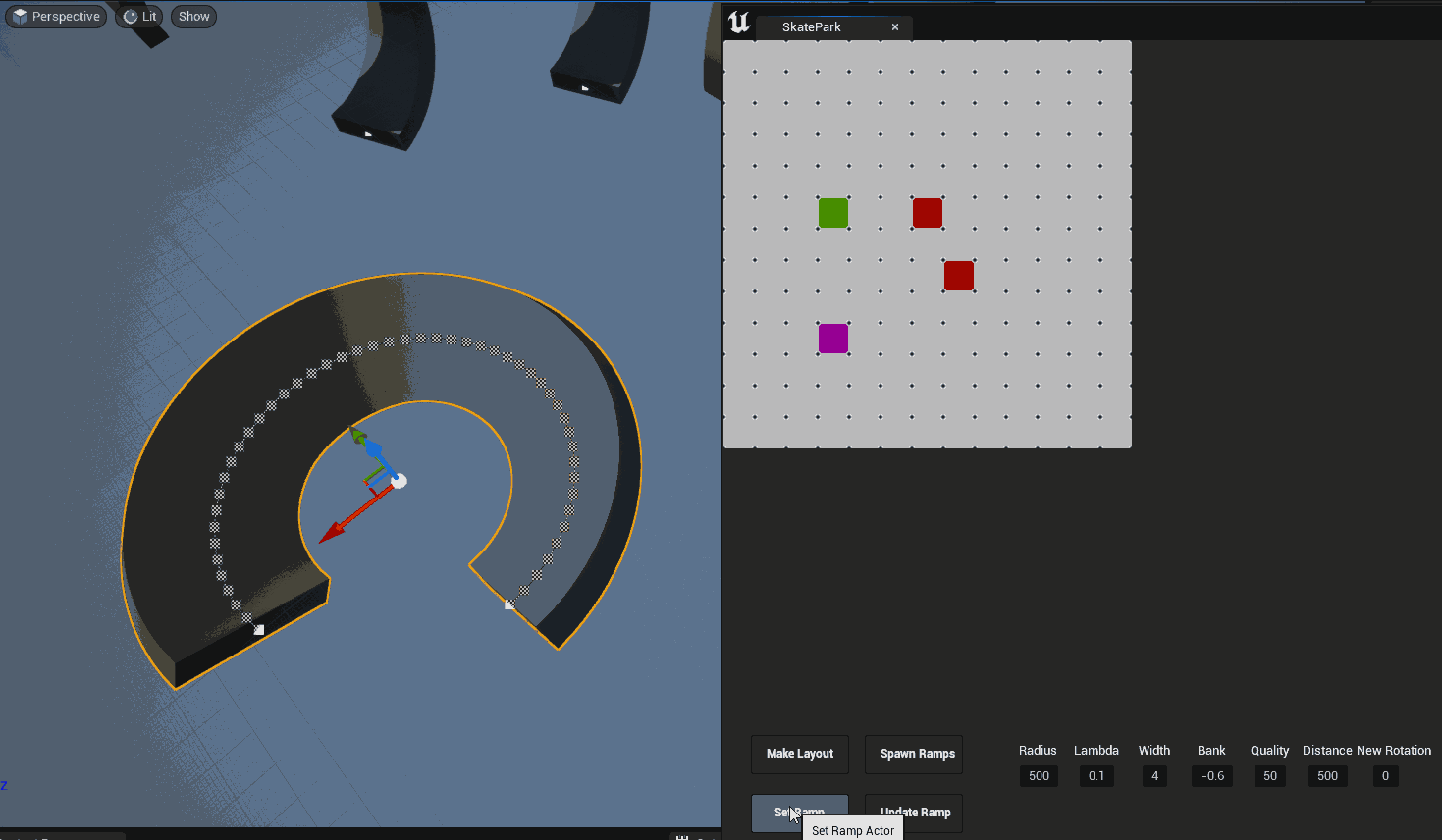Image resolution: width=1442 pixels, height=840 pixels.
Task: Click the Lit sphere icon
Action: [x=130, y=17]
